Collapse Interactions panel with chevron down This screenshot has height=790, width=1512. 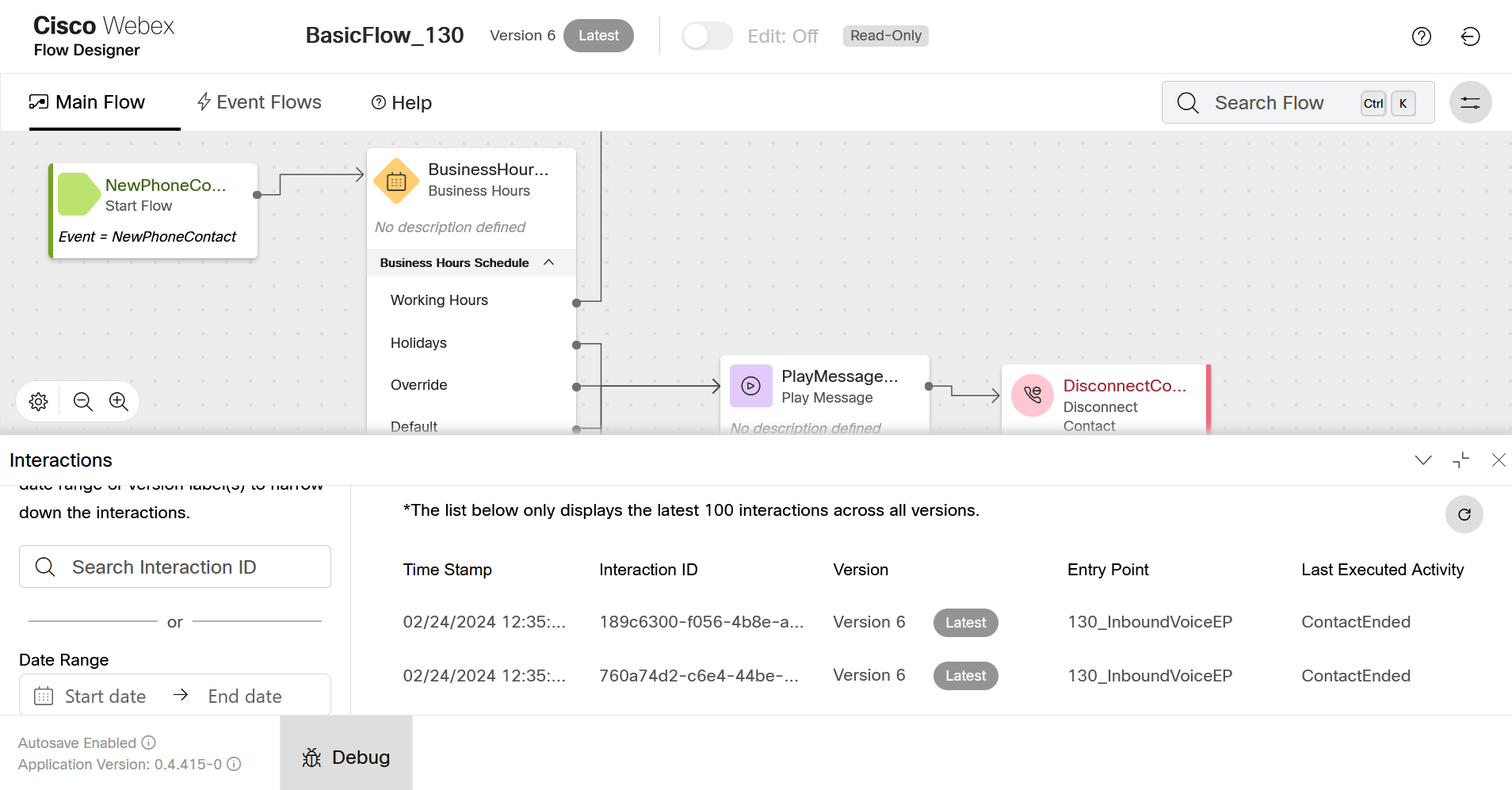[1423, 460]
